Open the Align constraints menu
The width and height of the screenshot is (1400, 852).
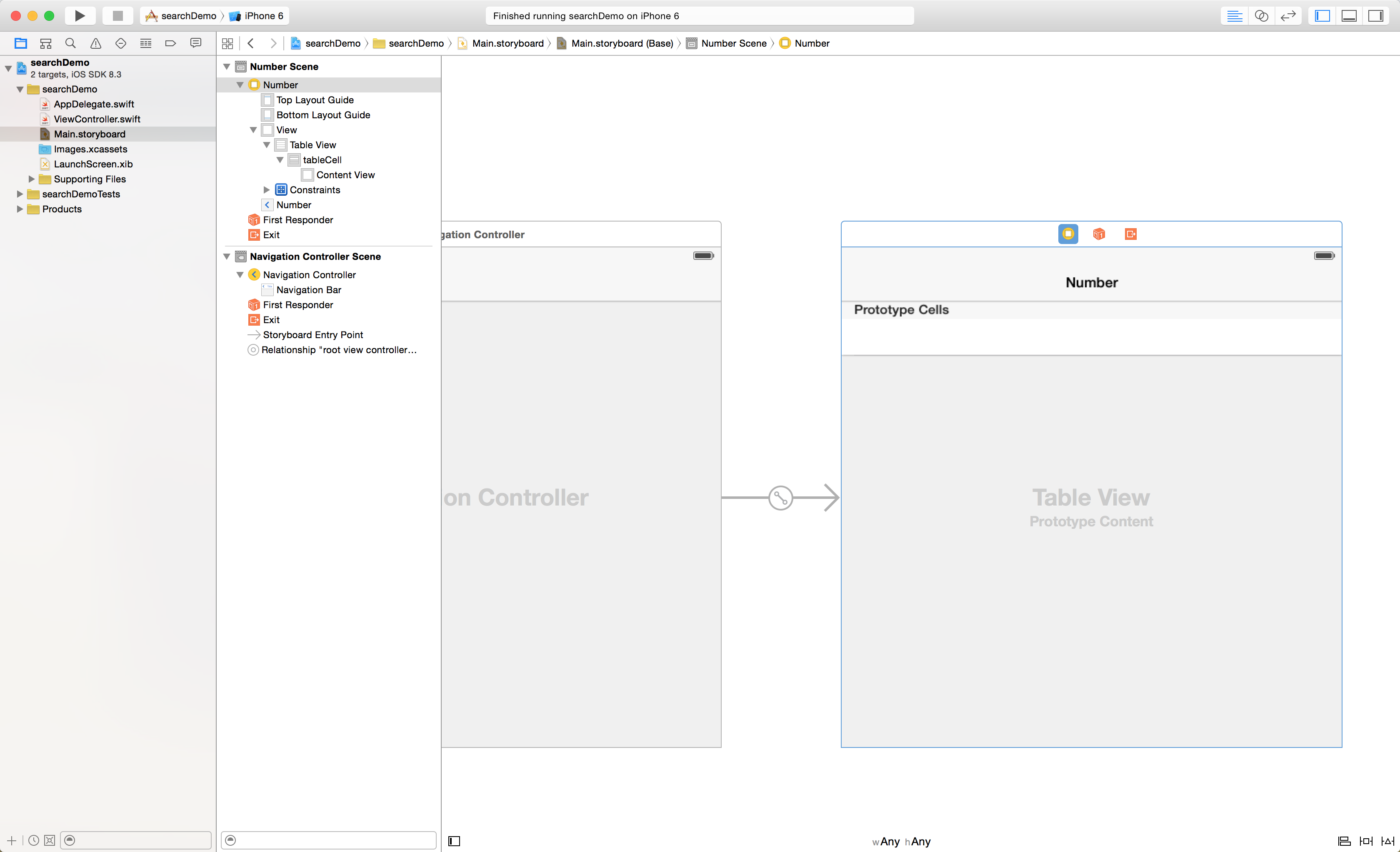1344,841
